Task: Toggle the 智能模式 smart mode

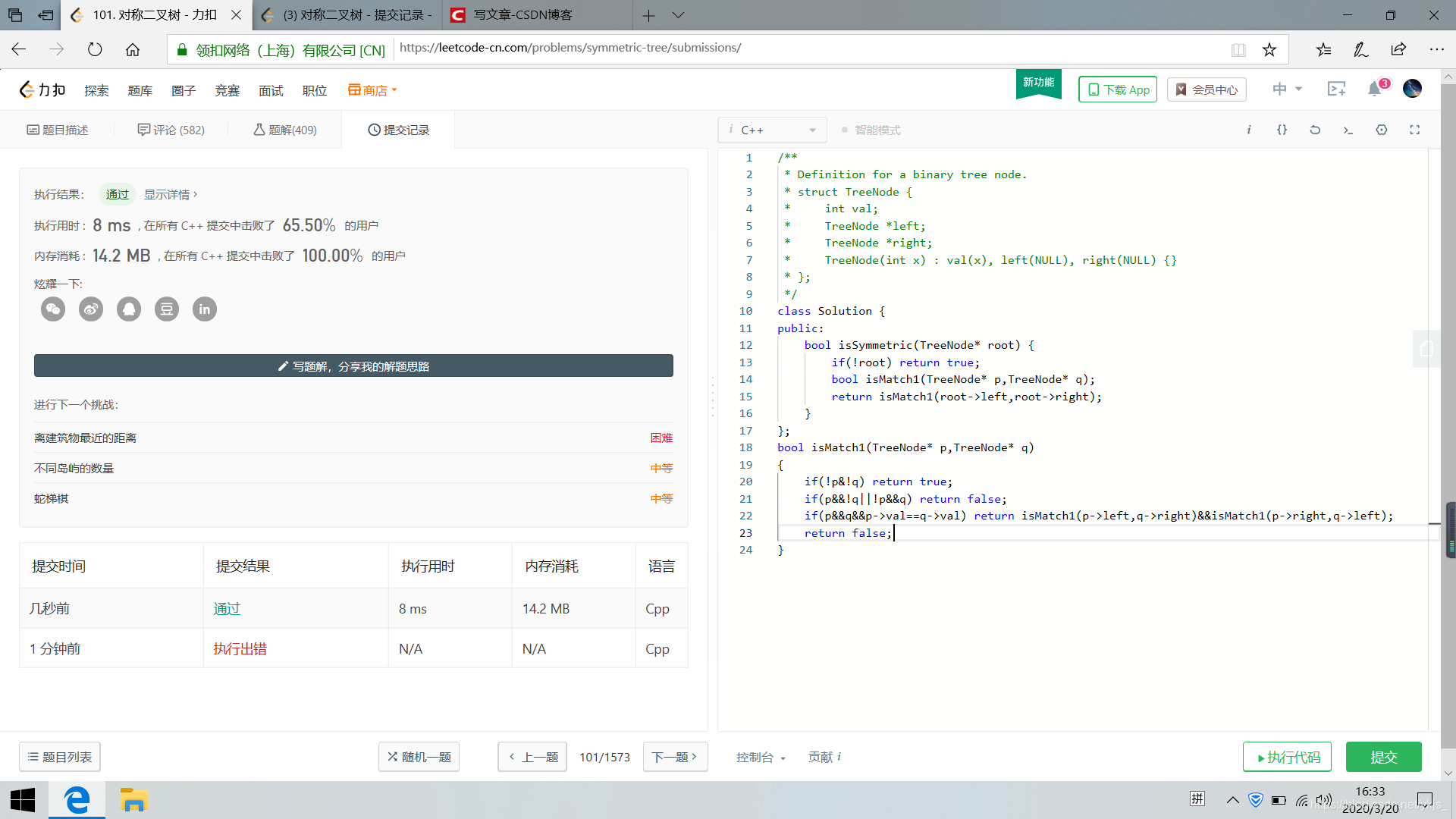Action: coord(871,130)
